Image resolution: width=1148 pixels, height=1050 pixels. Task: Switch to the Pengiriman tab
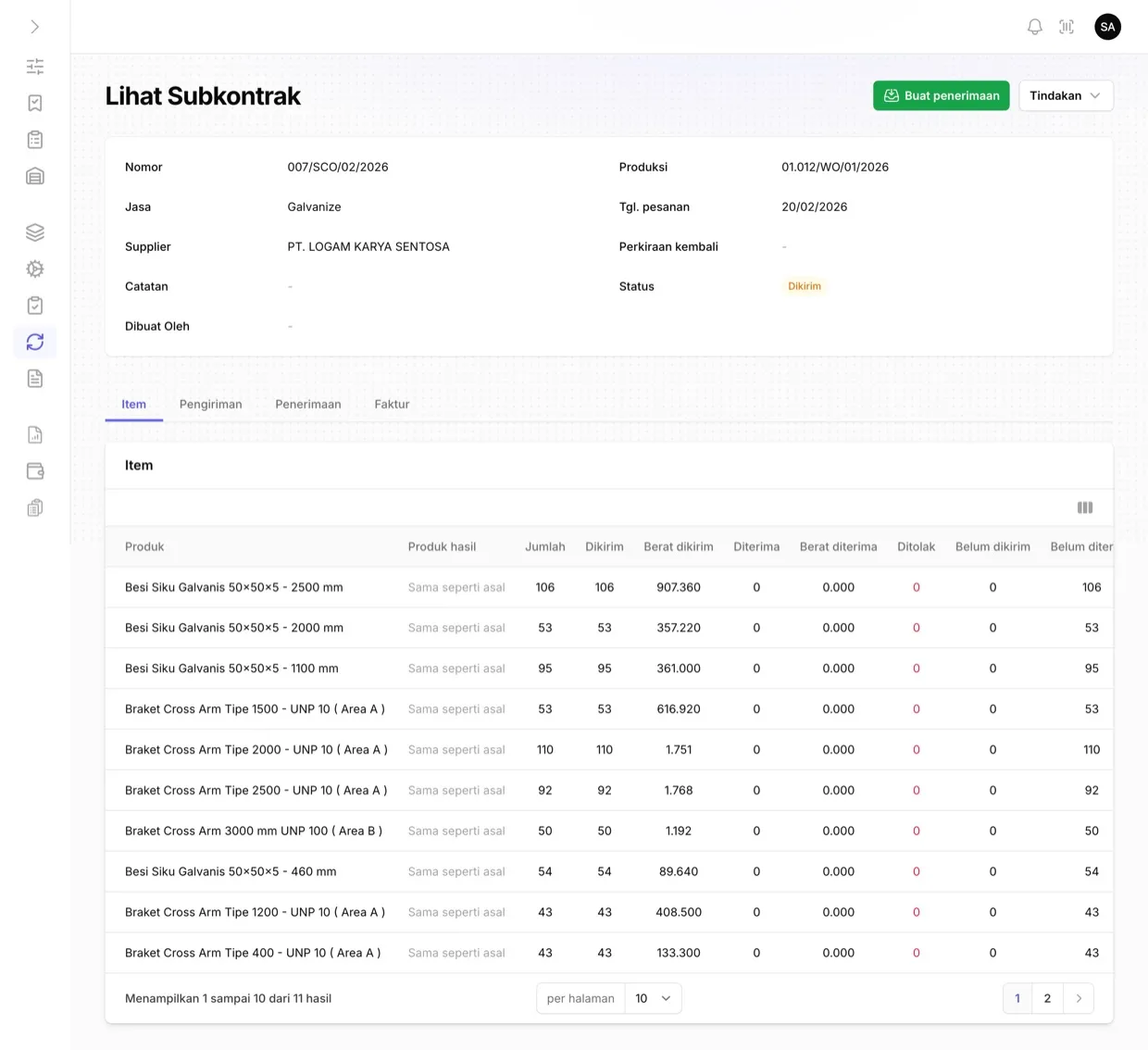211,405
